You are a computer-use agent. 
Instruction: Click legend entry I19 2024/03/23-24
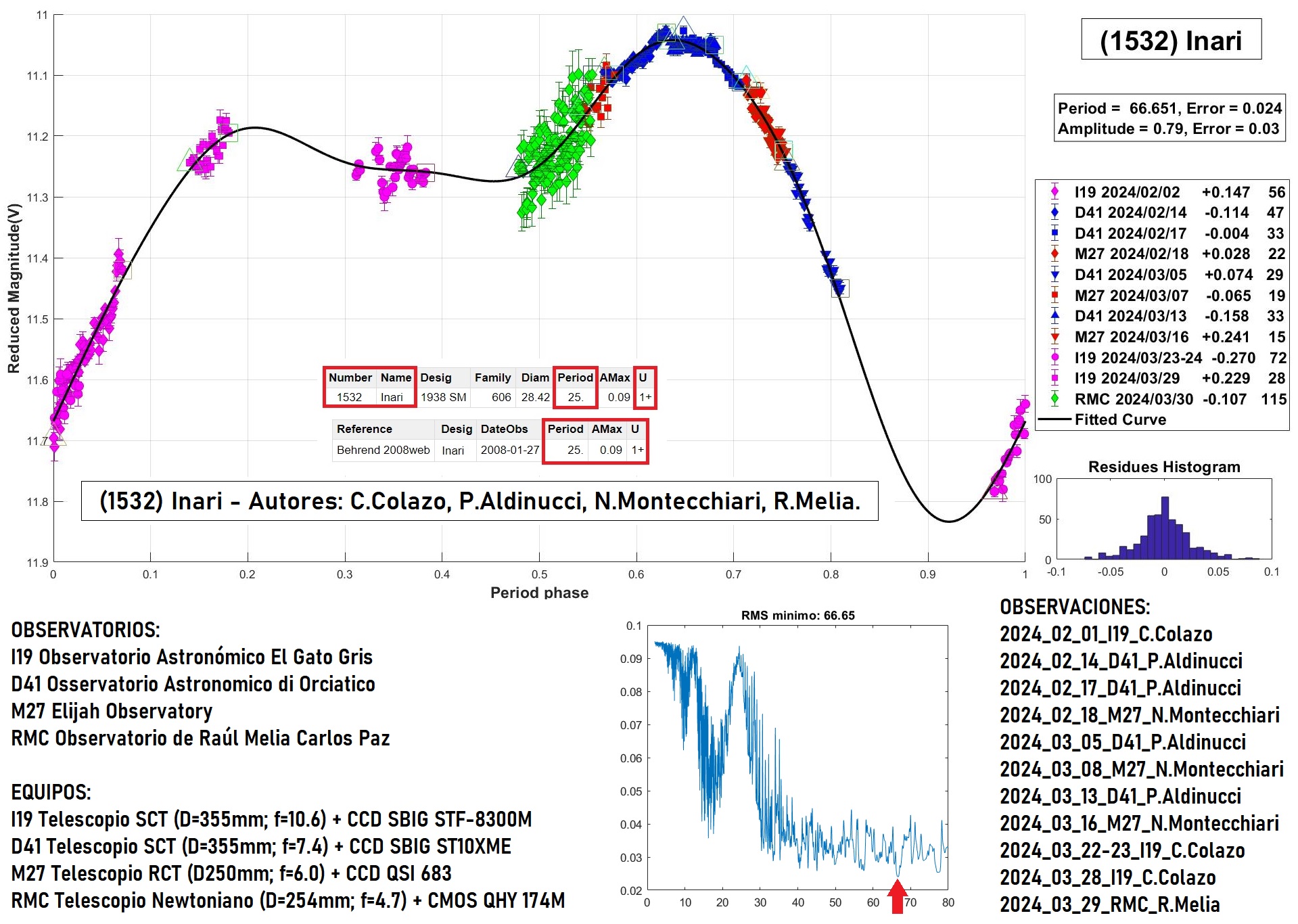click(1163, 358)
